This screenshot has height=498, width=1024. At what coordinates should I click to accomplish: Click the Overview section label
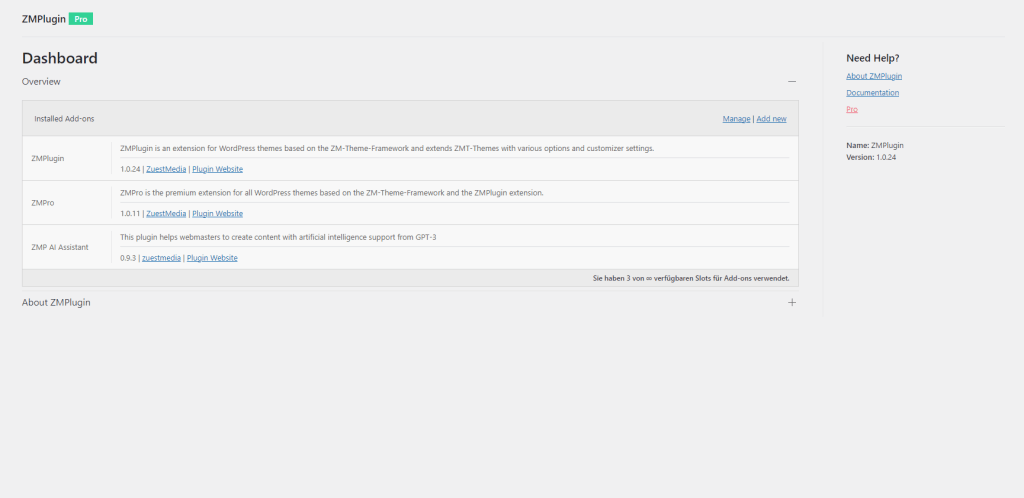(x=41, y=82)
